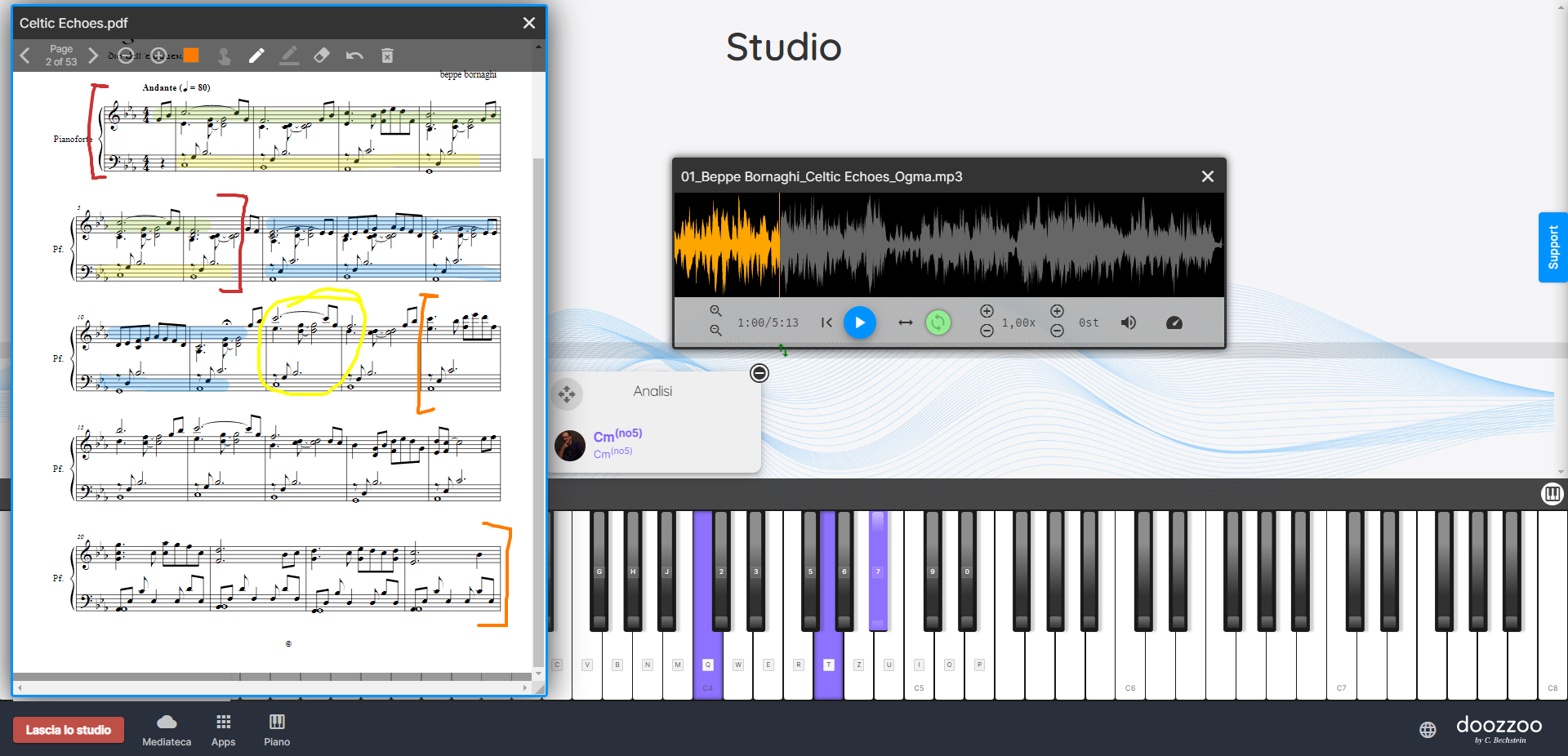Click the Lascia lo studio button
Screen dimensions: 1568x756
point(69,730)
